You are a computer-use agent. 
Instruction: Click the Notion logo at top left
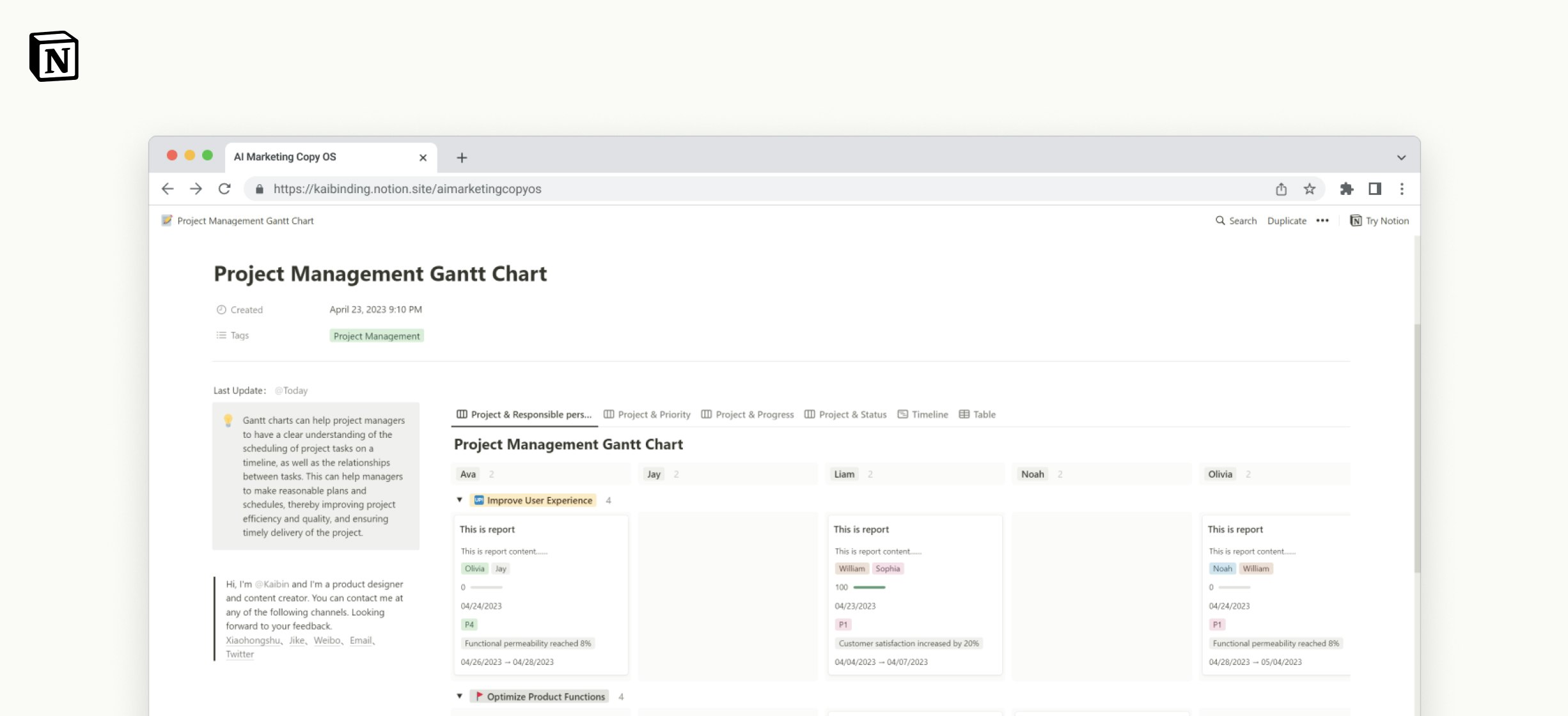54,56
